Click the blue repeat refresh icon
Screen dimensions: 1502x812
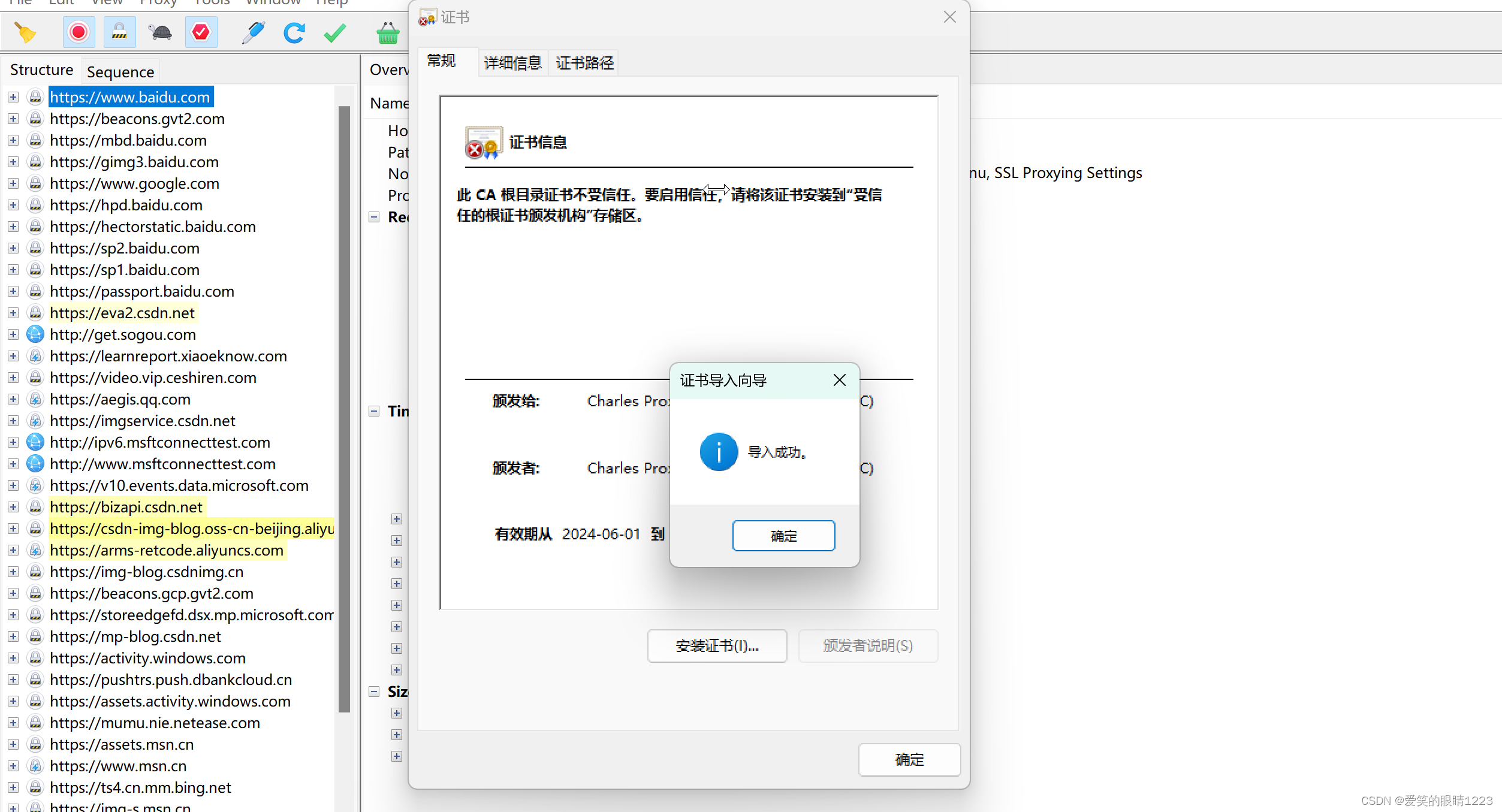pyautogui.click(x=294, y=32)
